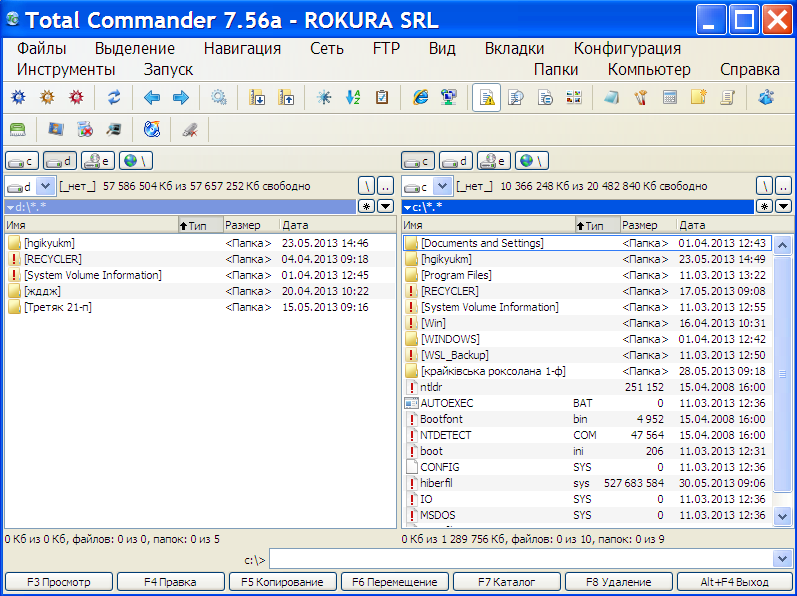The width and height of the screenshot is (797, 596).
Task: Click the blue snowflake toolbar icon
Action: [x=324, y=97]
